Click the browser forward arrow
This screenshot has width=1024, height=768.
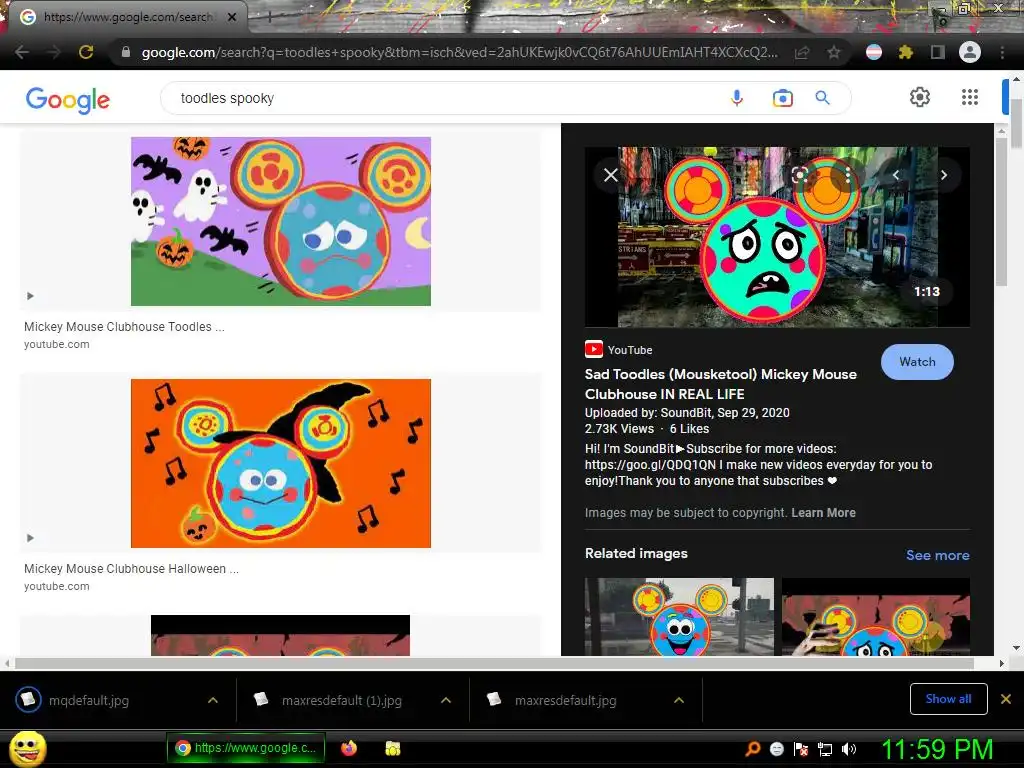54,52
